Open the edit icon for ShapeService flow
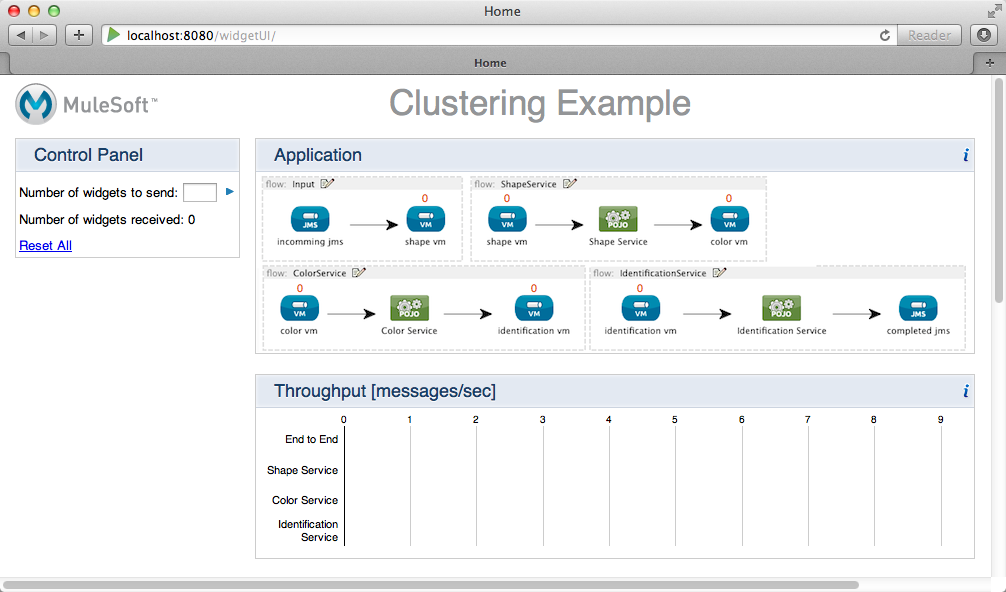 pyautogui.click(x=570, y=184)
